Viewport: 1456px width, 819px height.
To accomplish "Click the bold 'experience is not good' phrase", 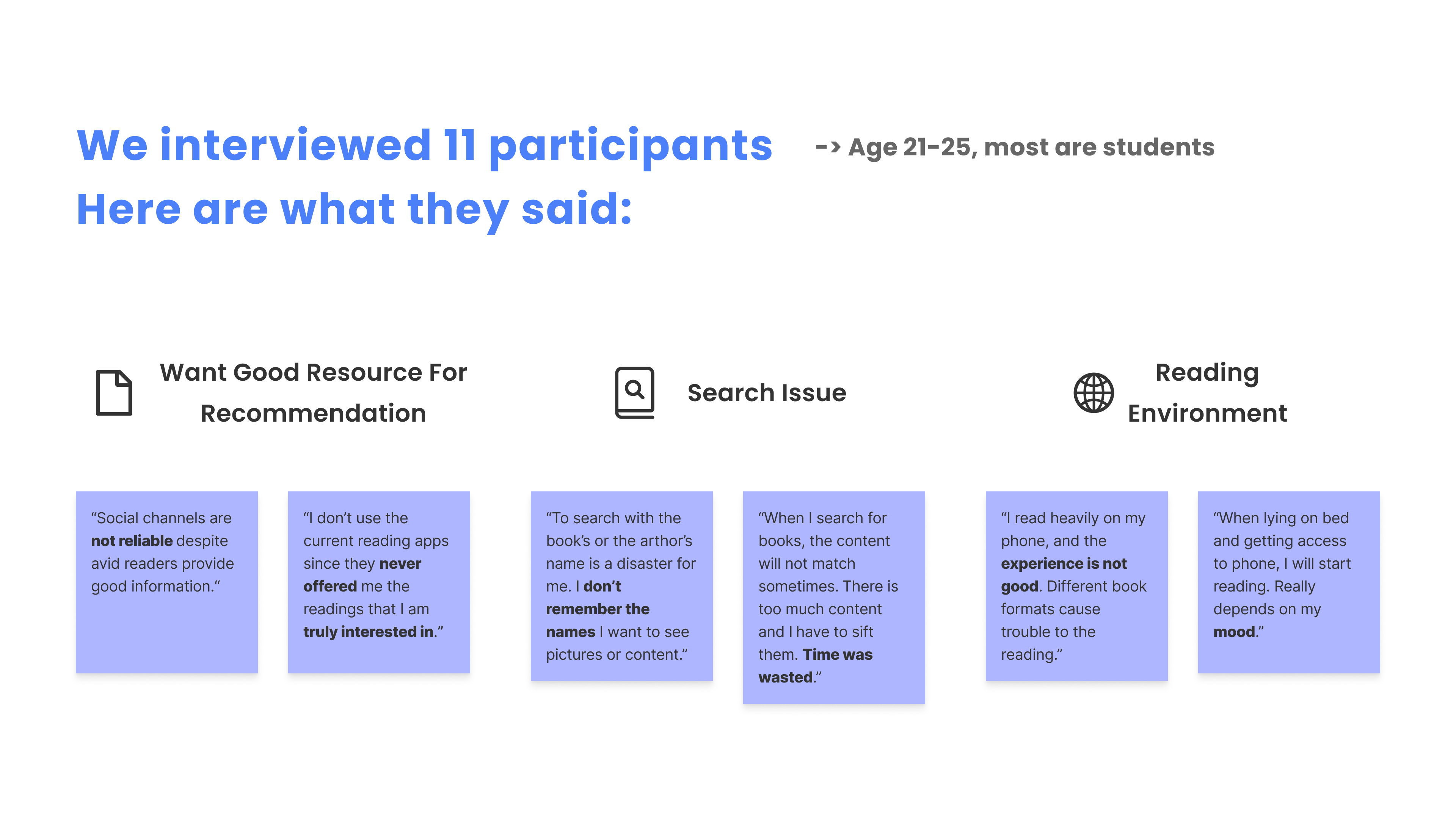I will click(x=1064, y=575).
